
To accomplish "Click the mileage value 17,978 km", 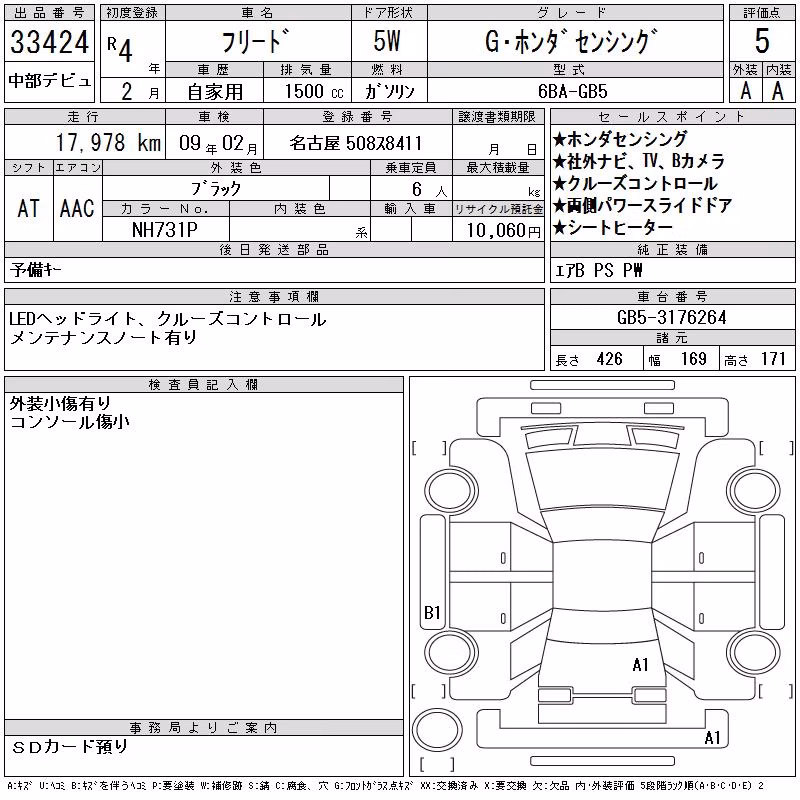I will tap(108, 143).
